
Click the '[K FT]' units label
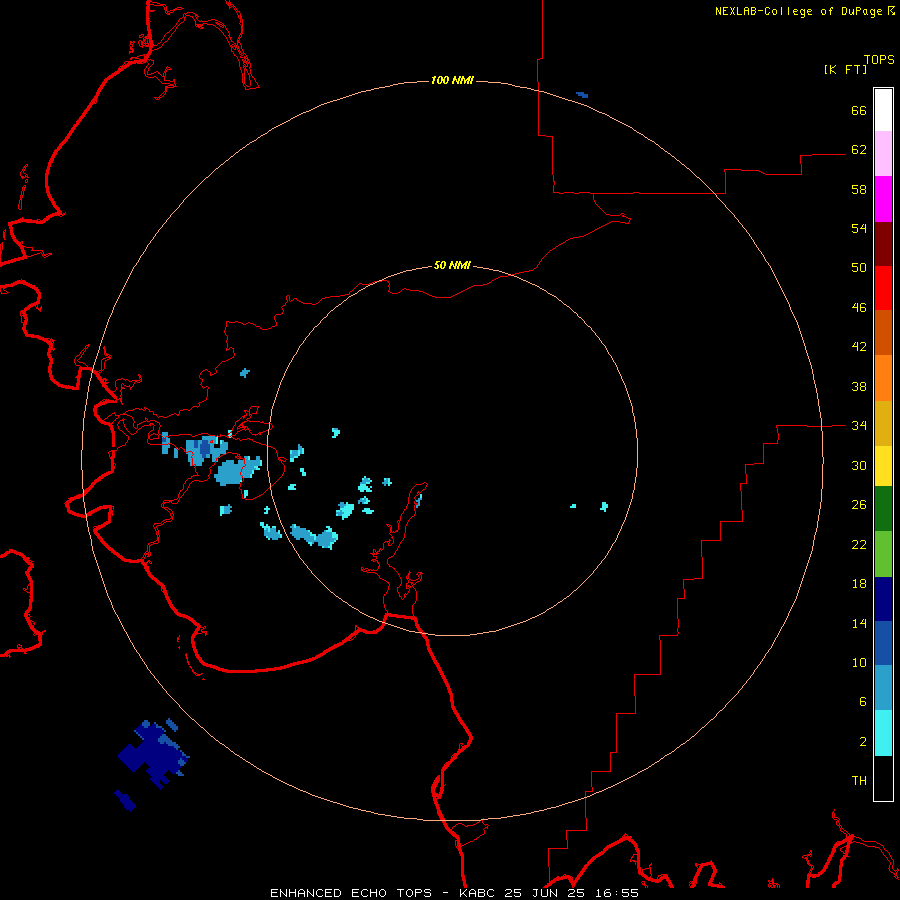point(845,69)
